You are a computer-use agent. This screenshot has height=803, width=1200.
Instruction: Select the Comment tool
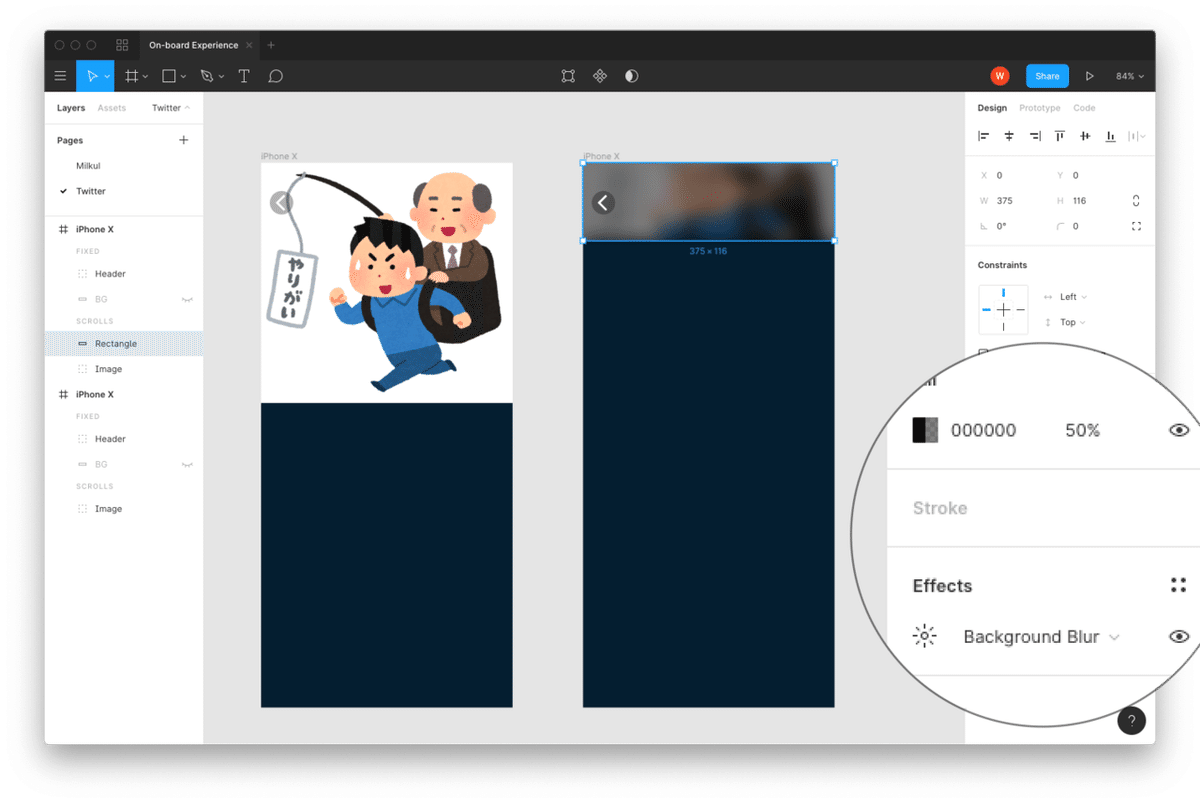(276, 76)
